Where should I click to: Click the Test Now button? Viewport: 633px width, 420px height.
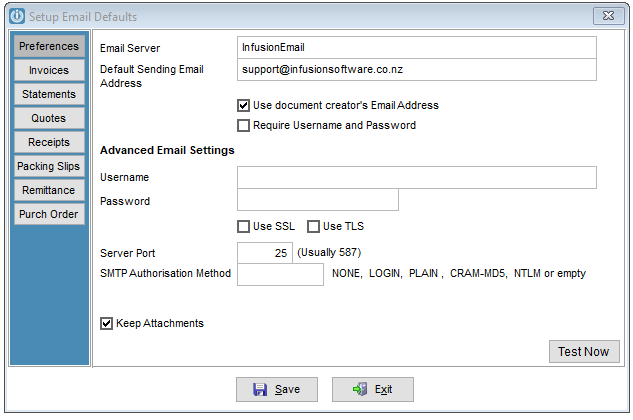pos(584,351)
